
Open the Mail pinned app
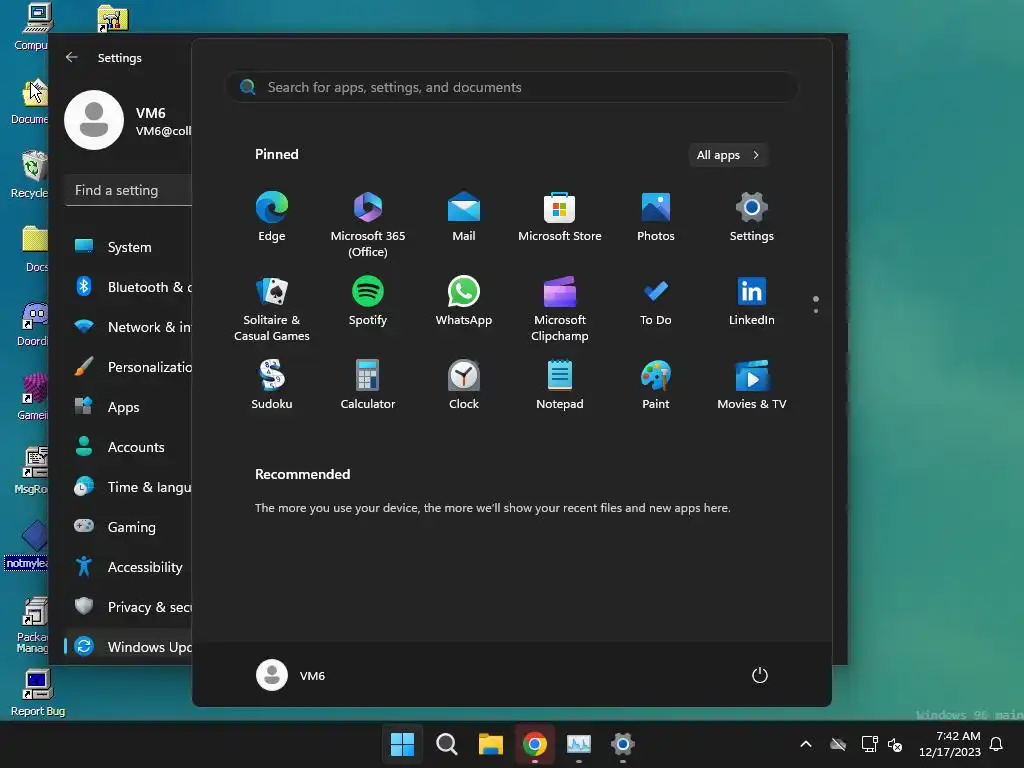tap(464, 216)
